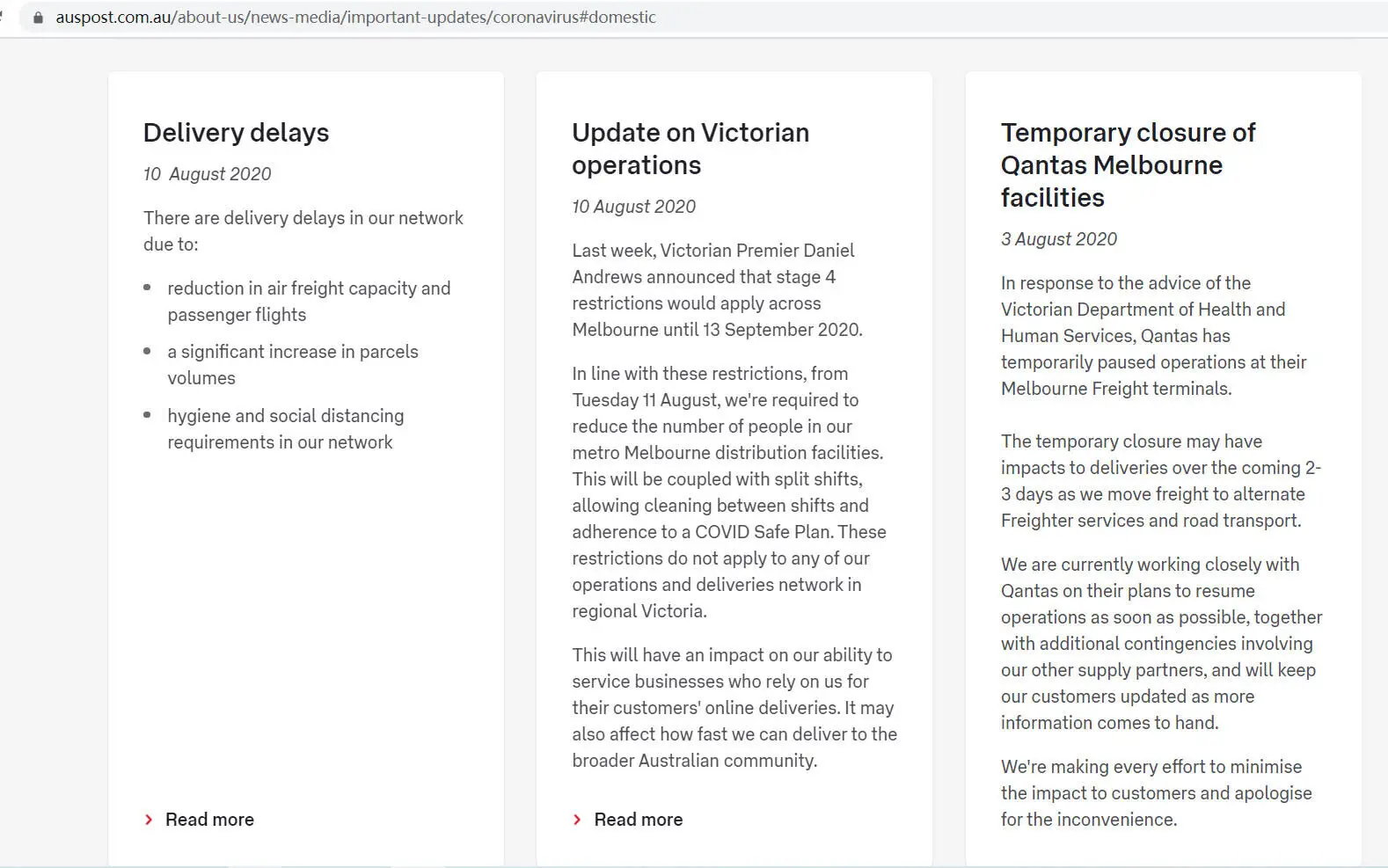1388x868 pixels.
Task: Click the air freight capacity bullet point
Action: (309, 302)
